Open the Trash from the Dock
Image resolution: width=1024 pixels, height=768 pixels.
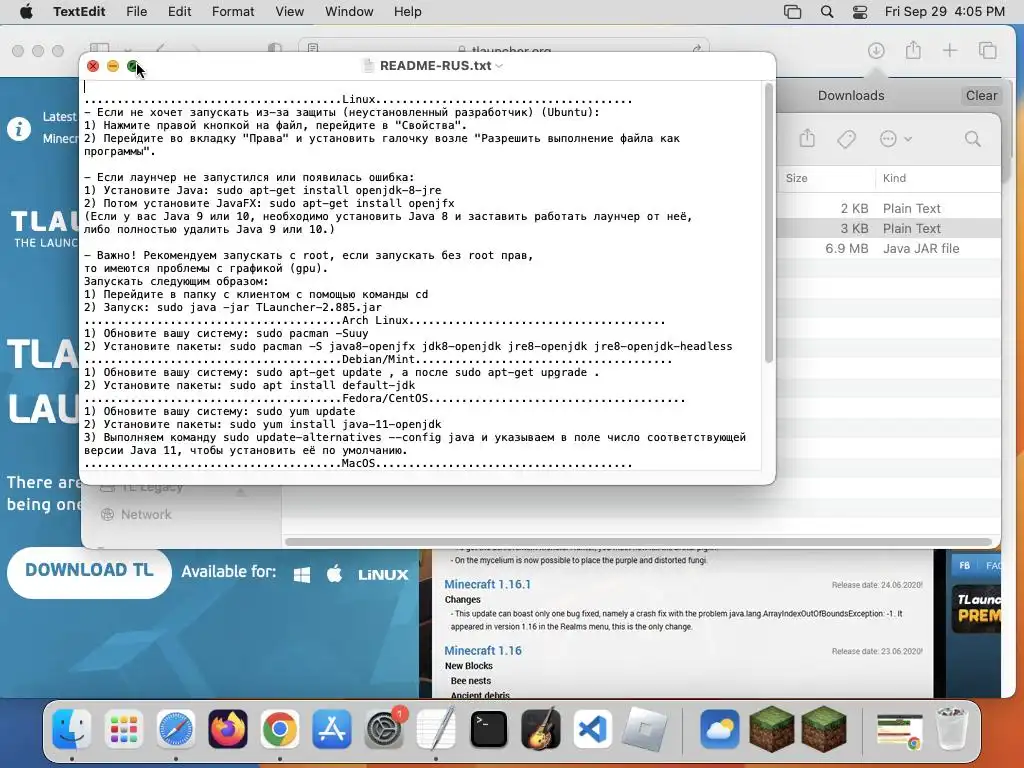(x=952, y=729)
